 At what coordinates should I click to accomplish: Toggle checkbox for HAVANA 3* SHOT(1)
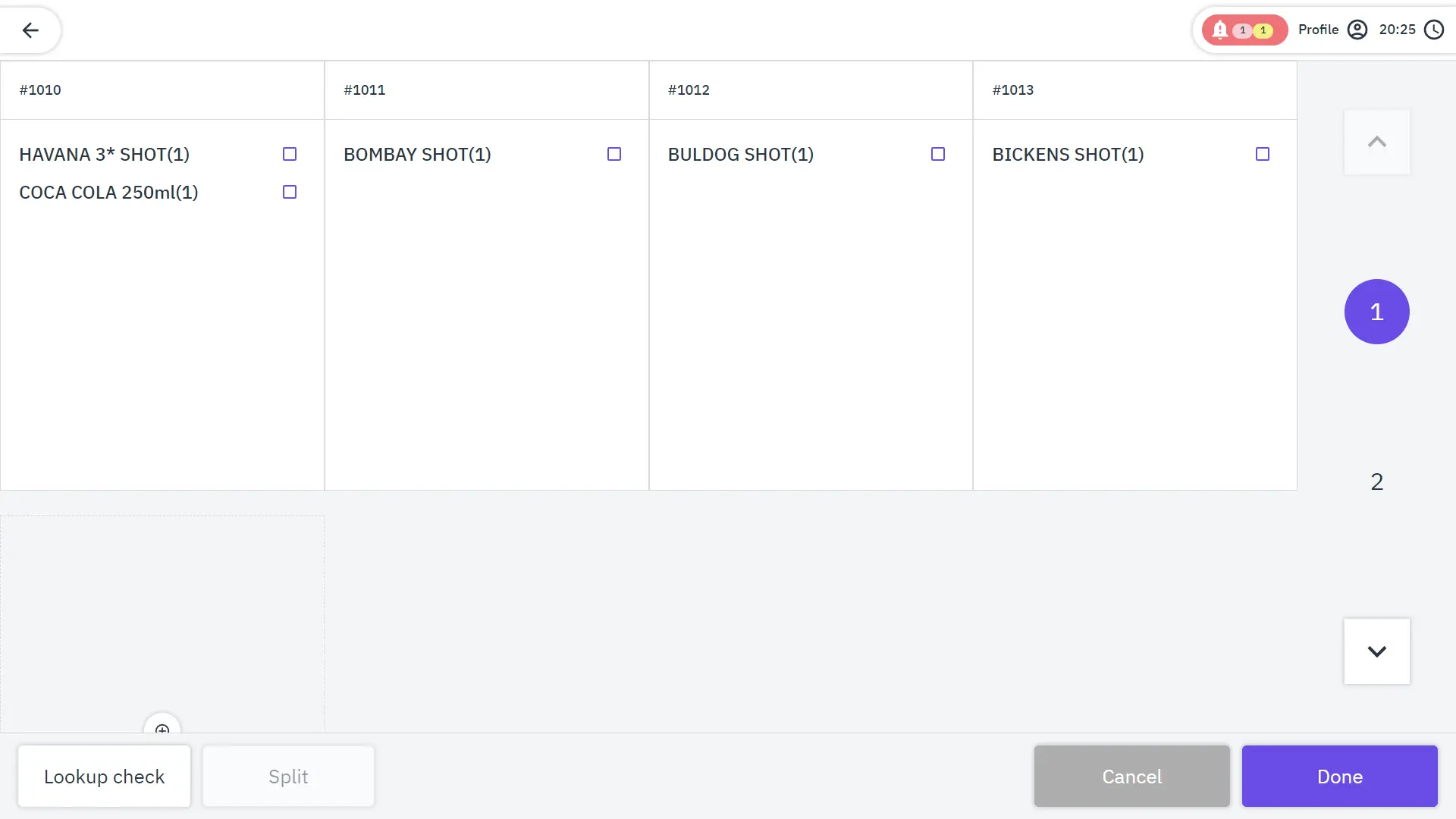tap(289, 154)
